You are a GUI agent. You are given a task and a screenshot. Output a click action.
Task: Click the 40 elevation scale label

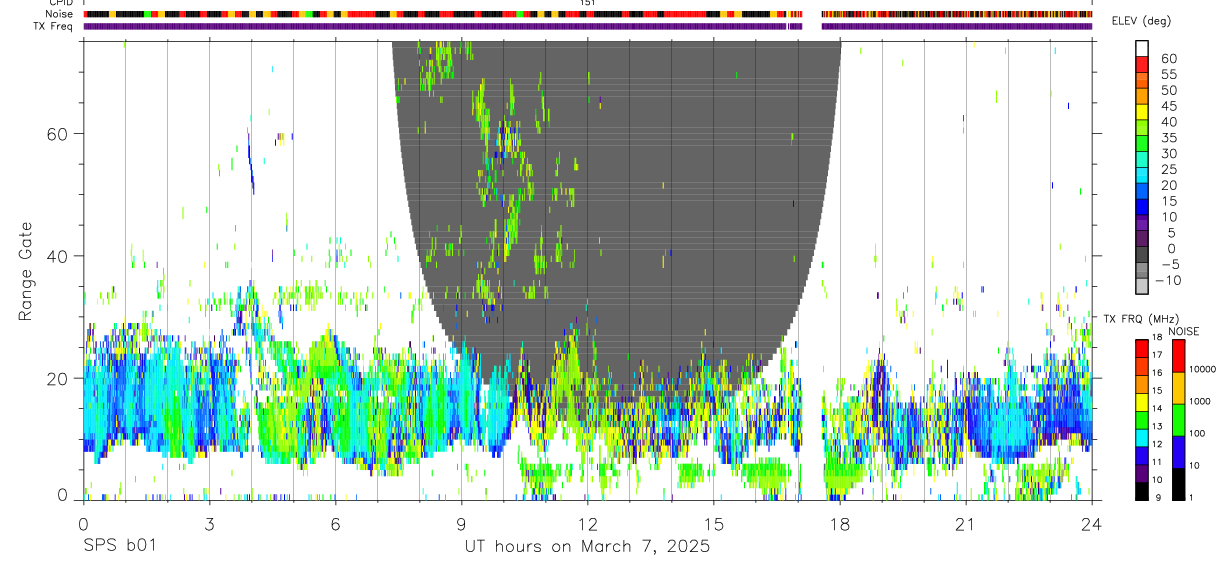1168,122
